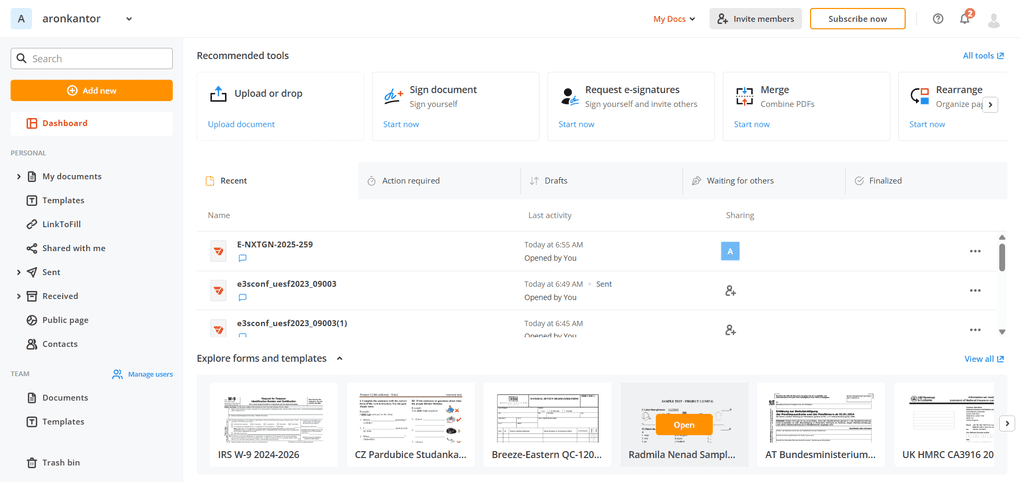Expand the My documents tree arrow

[x=18, y=176]
